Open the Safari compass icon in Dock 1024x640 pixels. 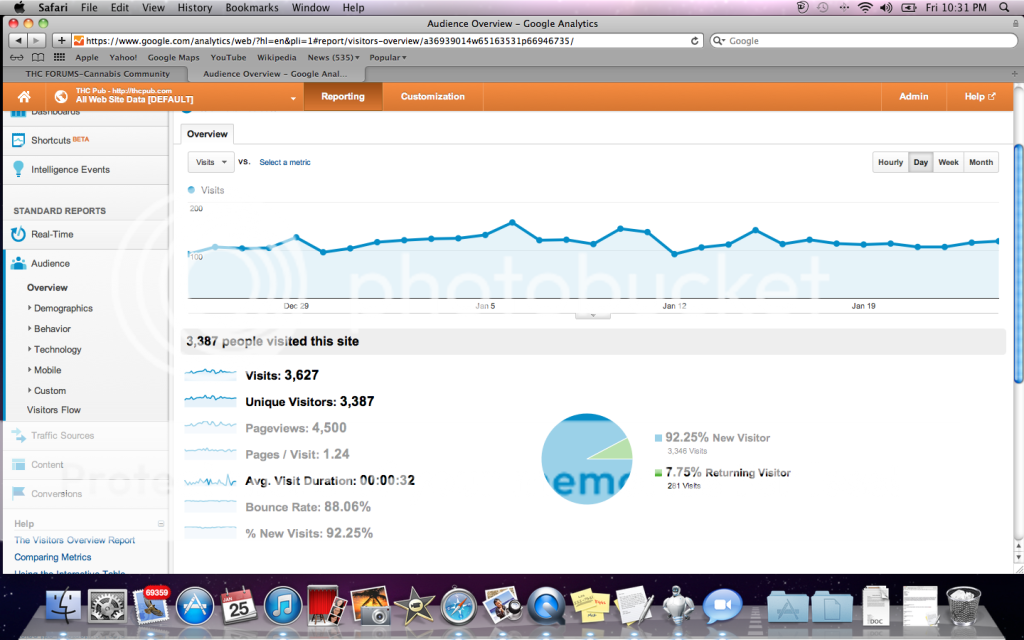coord(458,605)
